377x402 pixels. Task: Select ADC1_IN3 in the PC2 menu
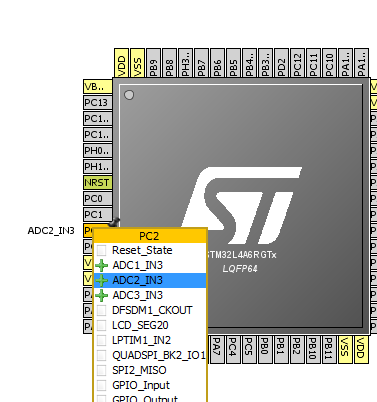click(150, 265)
